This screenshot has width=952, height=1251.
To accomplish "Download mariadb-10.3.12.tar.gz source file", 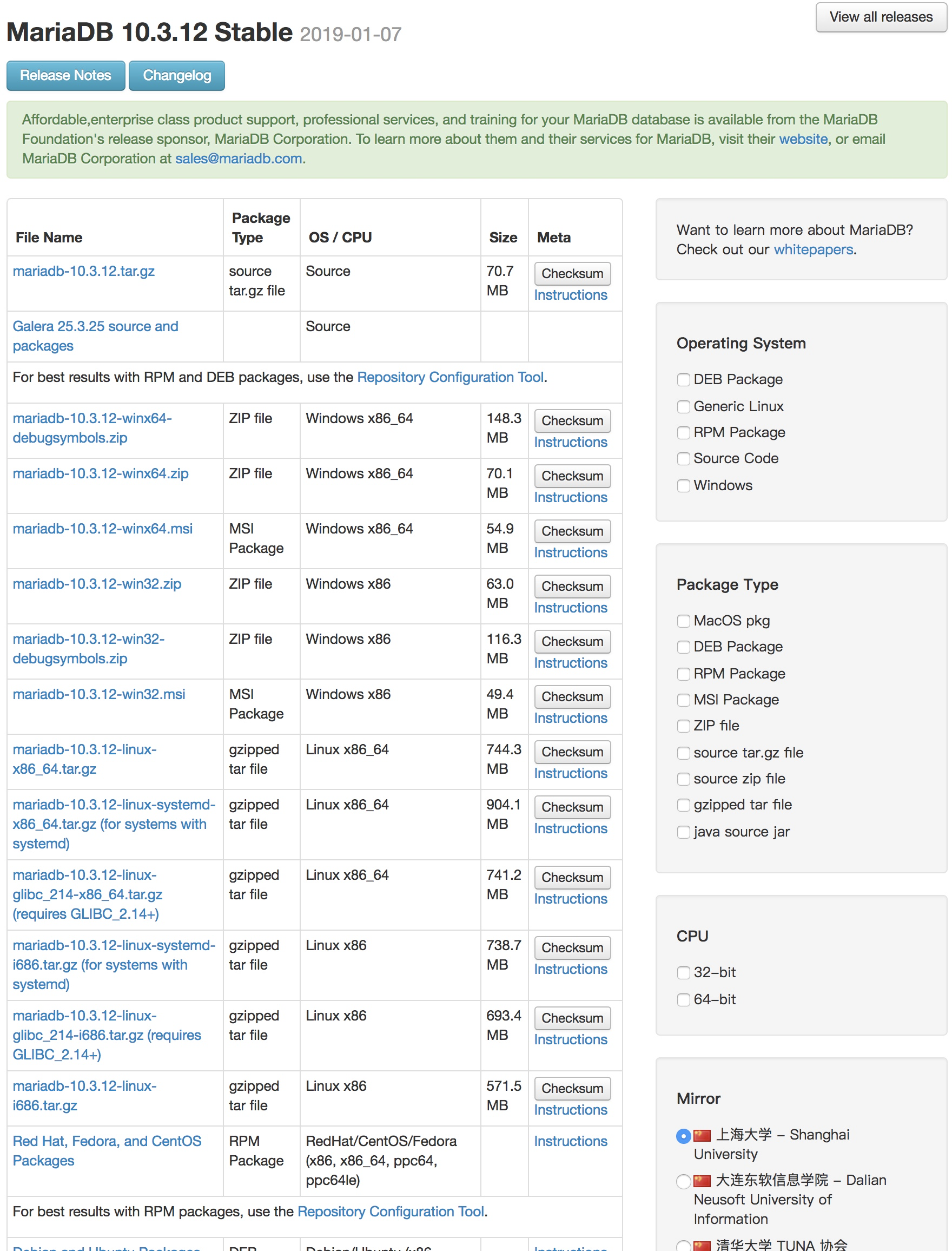I will click(x=83, y=271).
